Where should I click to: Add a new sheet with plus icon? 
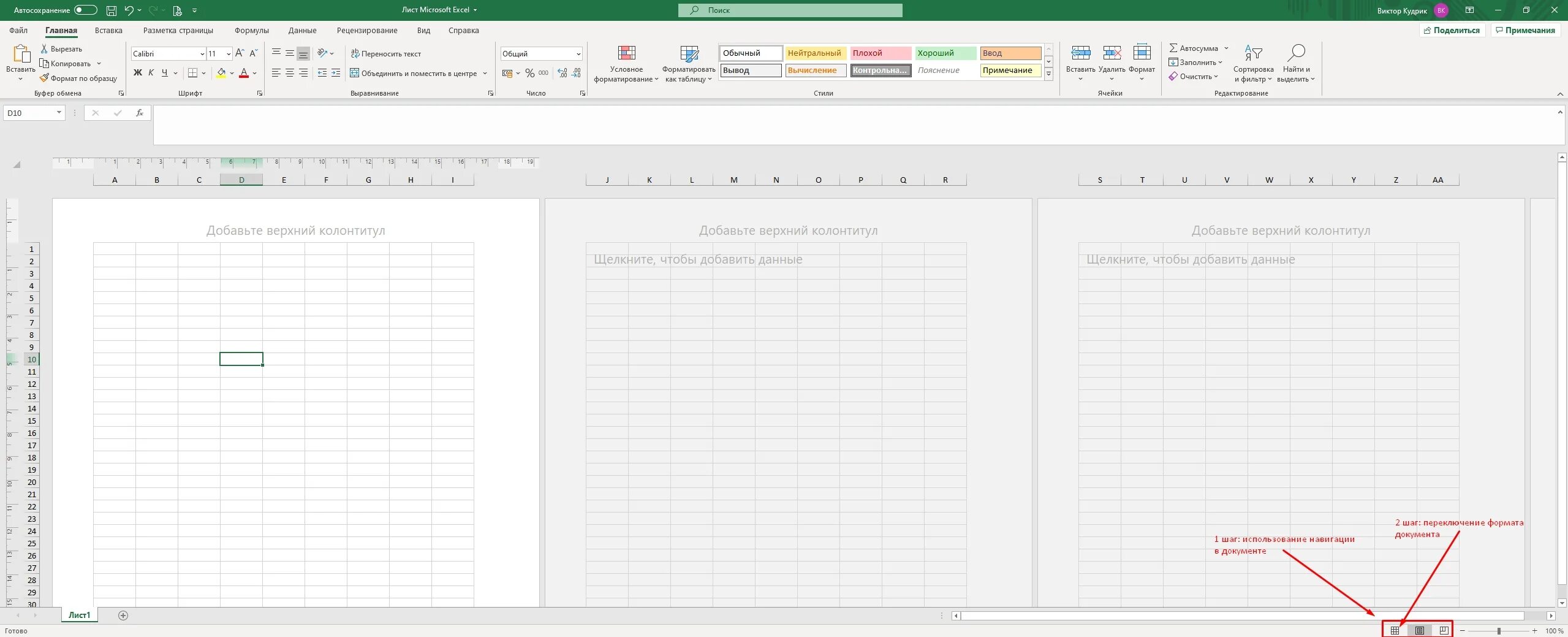[x=123, y=616]
